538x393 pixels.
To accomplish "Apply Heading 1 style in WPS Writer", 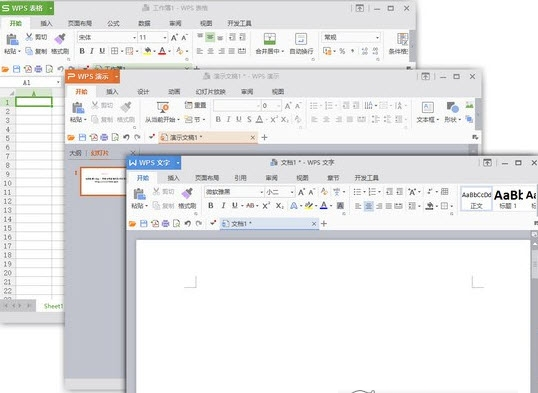I will [x=507, y=199].
